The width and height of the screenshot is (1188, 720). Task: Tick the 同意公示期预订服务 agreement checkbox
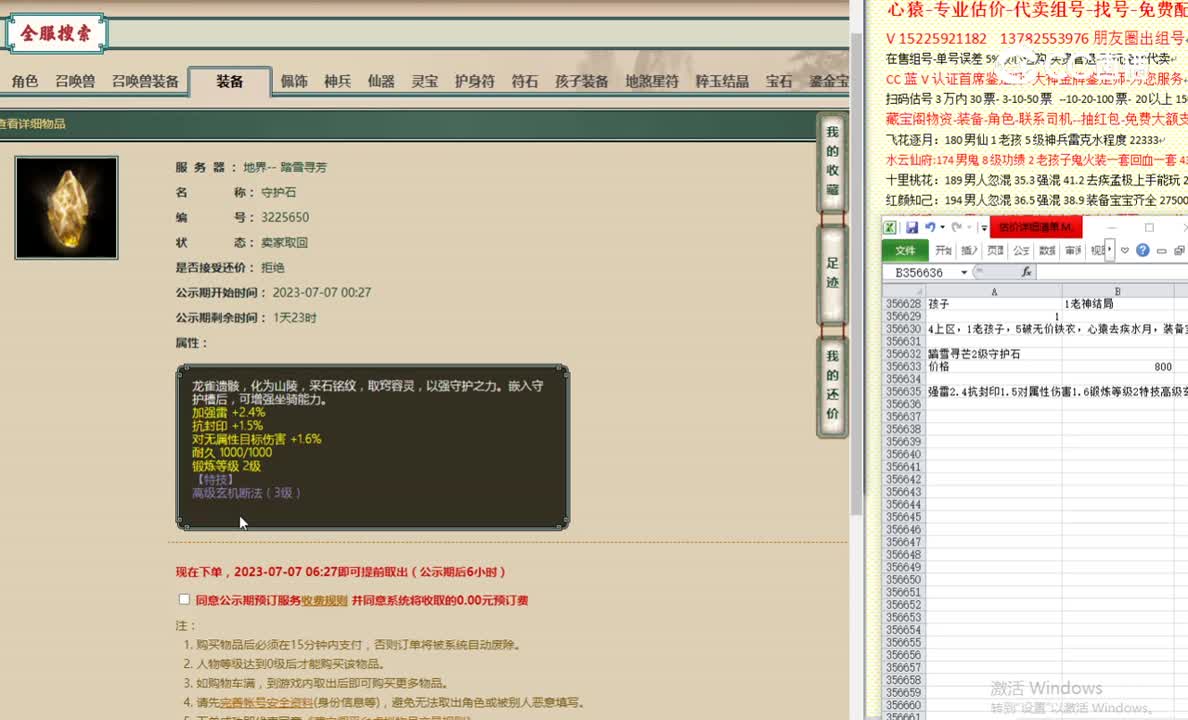point(184,599)
